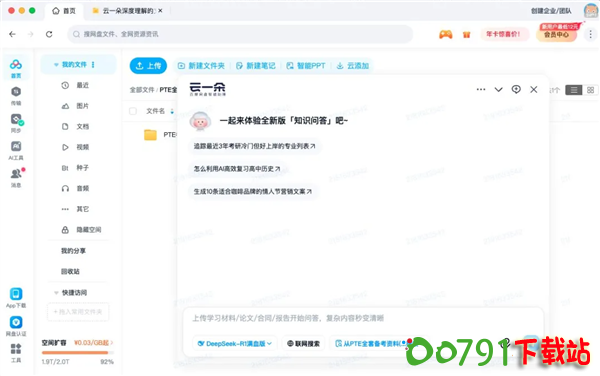600x376 pixels.
Task: Go forward with the right arrow
Action: click(31, 34)
